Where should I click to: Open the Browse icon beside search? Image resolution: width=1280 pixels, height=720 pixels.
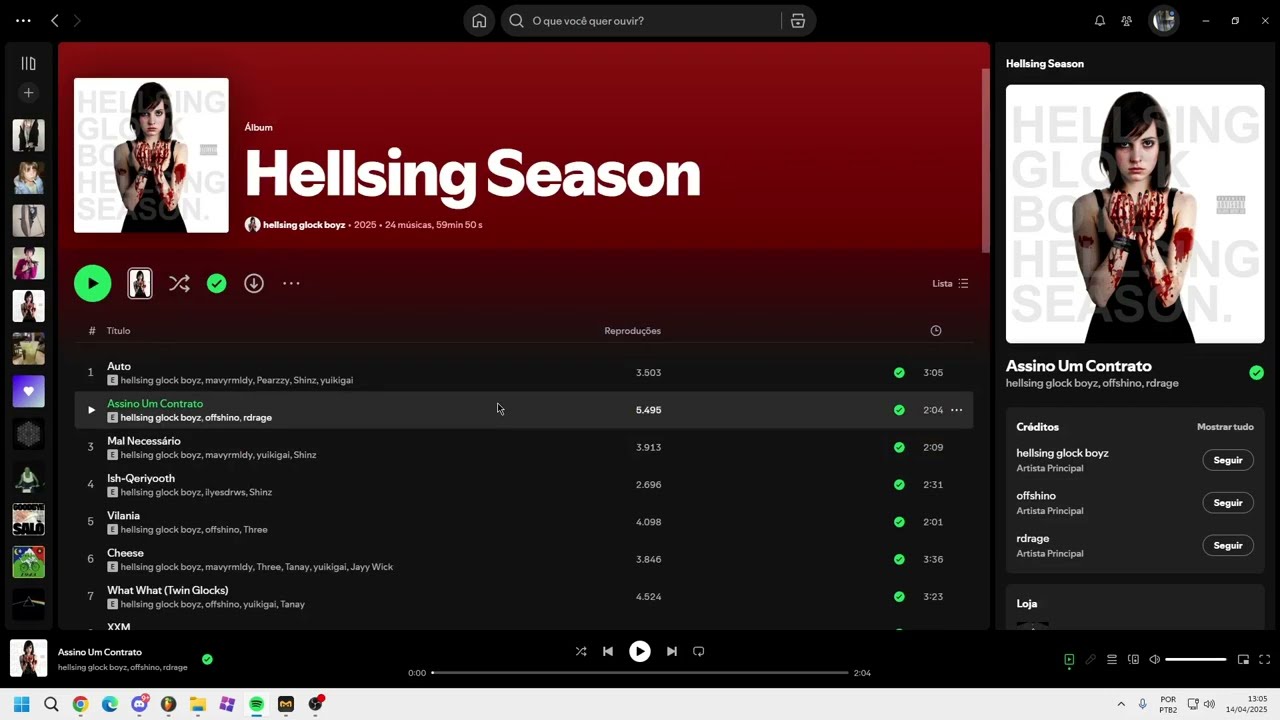coord(798,20)
